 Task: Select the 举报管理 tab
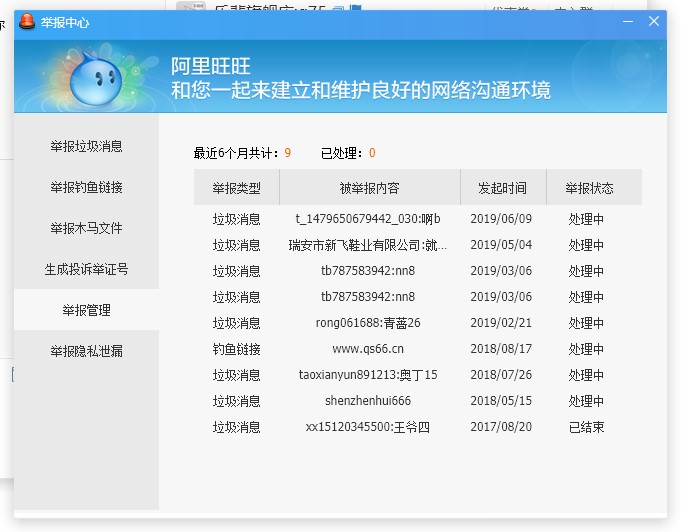pyautogui.click(x=86, y=310)
